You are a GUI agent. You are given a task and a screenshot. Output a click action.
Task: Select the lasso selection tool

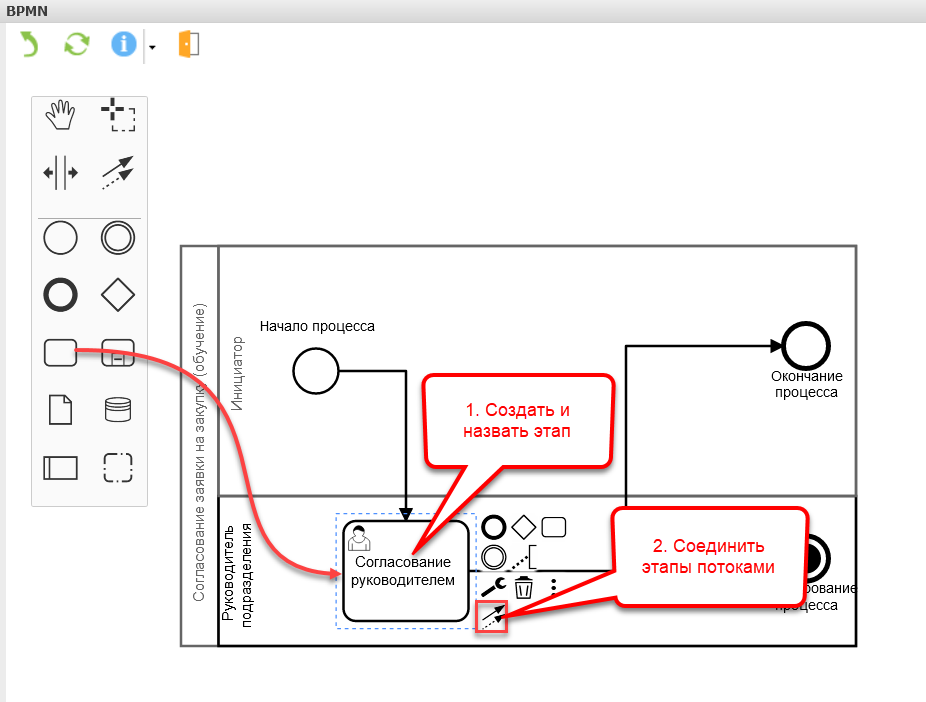pyautogui.click(x=119, y=116)
